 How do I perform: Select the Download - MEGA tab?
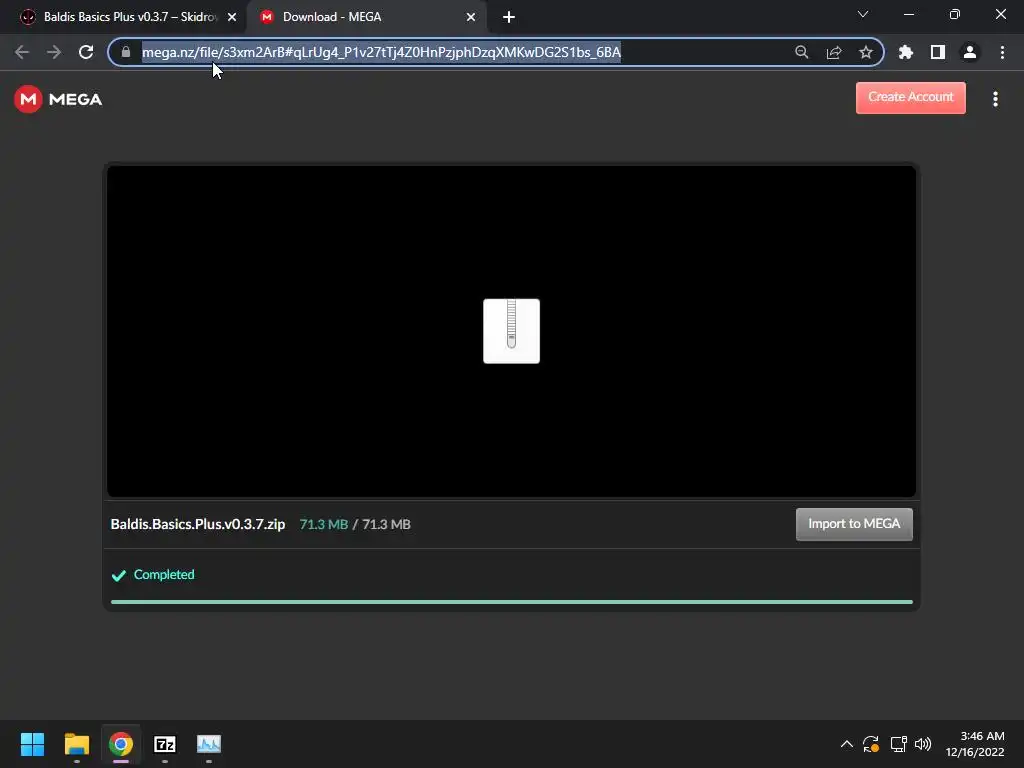(366, 17)
